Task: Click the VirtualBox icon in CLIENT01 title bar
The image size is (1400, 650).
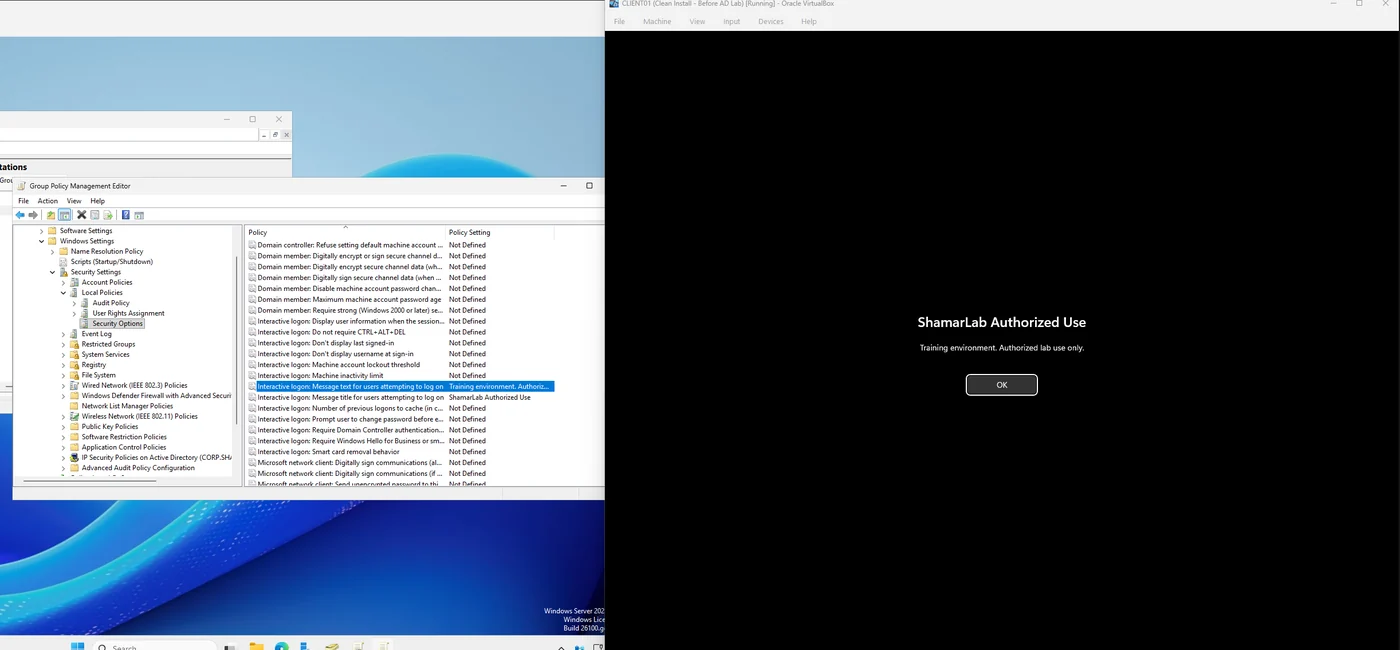Action: (614, 4)
